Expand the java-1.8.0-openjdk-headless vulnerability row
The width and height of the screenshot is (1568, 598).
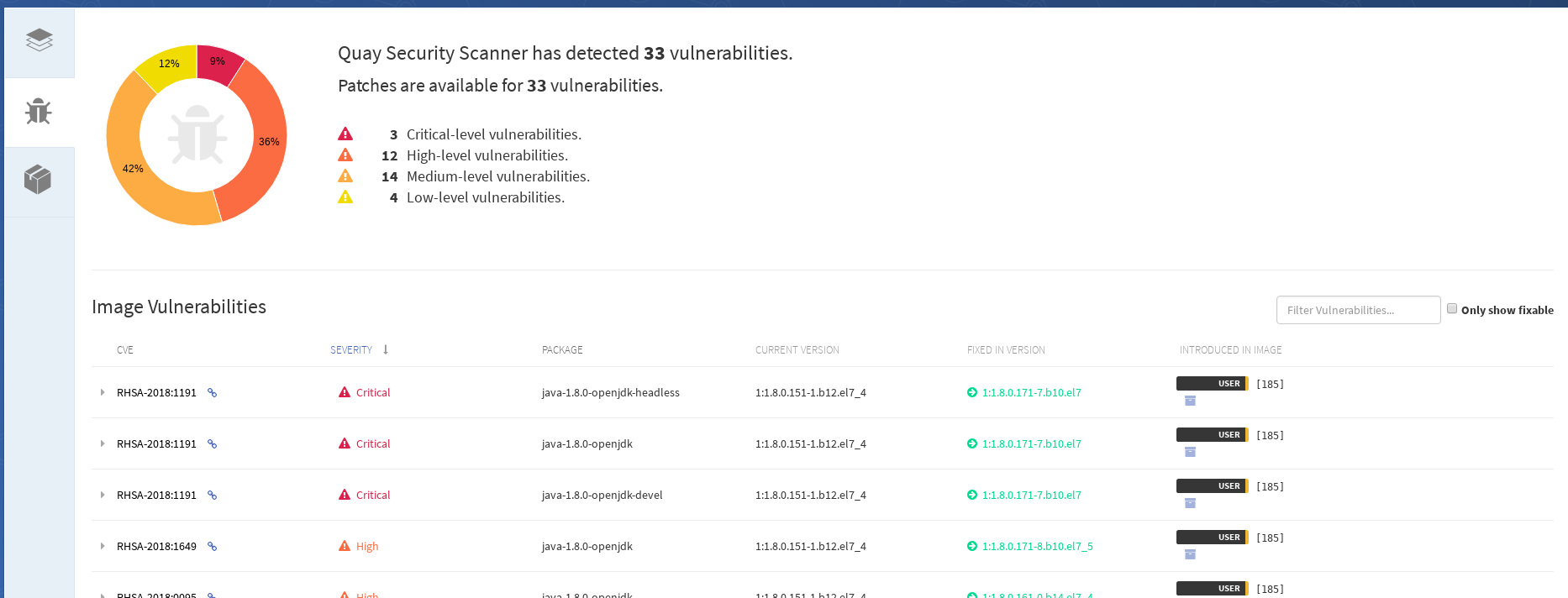tap(103, 392)
